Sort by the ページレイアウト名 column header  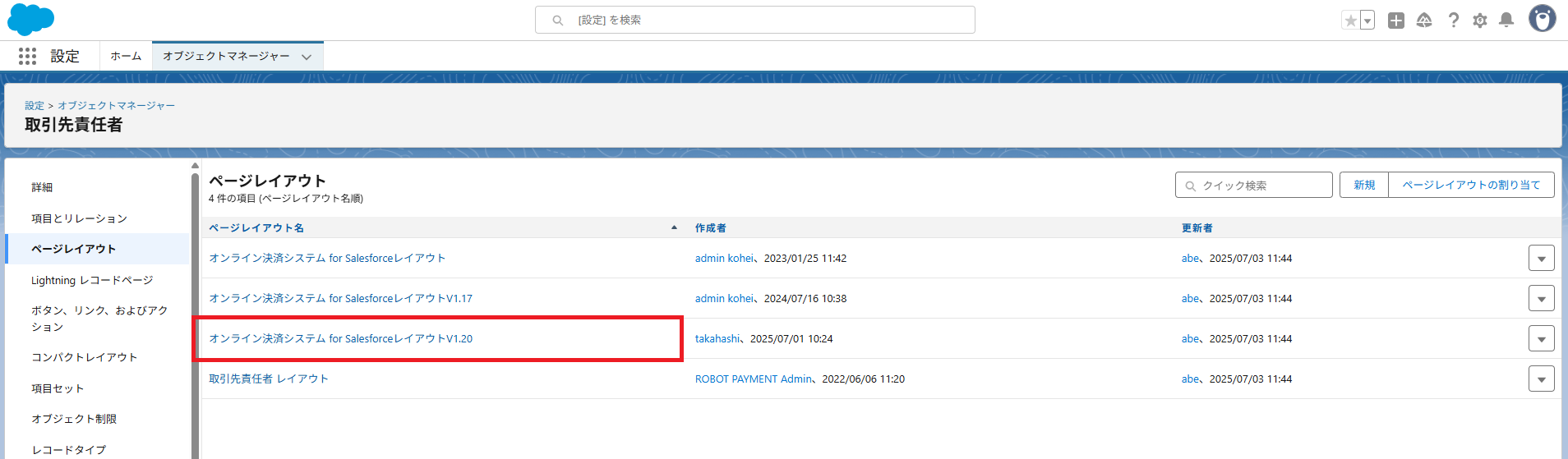[256, 227]
